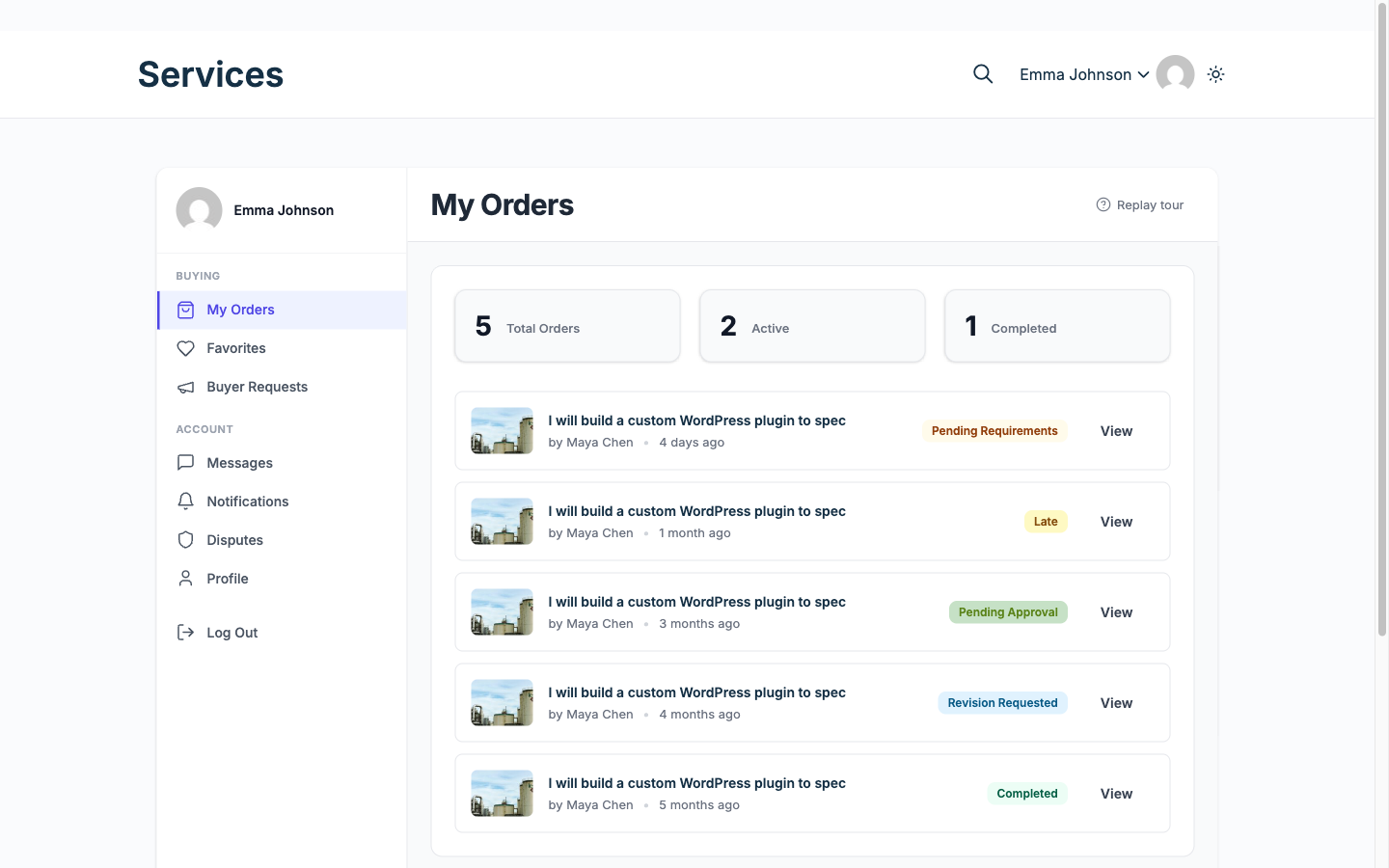This screenshot has height=868, width=1389.
Task: Open thumbnail of 1 month ago order
Action: pos(502,522)
